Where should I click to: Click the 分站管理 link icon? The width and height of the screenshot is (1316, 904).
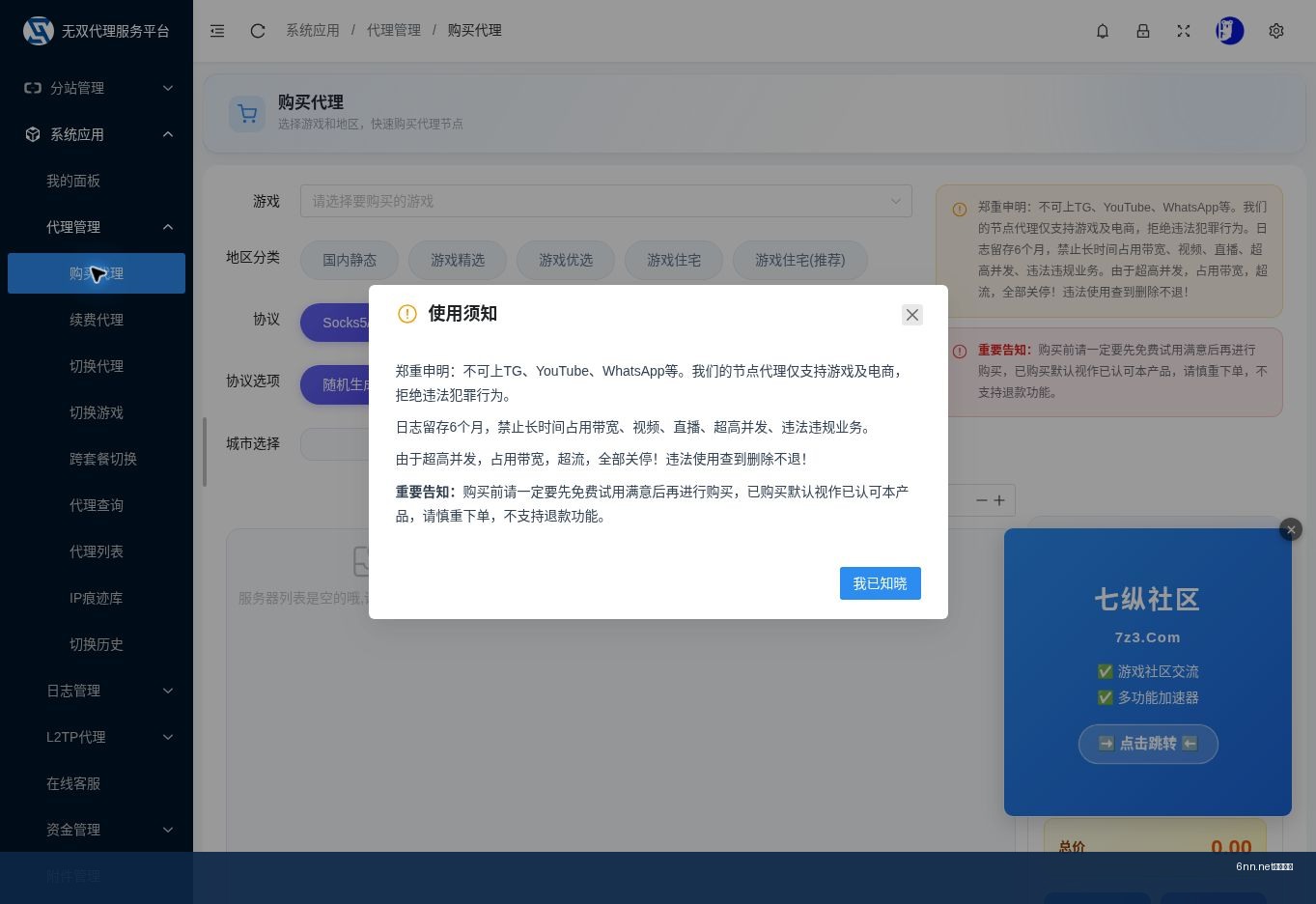33,88
